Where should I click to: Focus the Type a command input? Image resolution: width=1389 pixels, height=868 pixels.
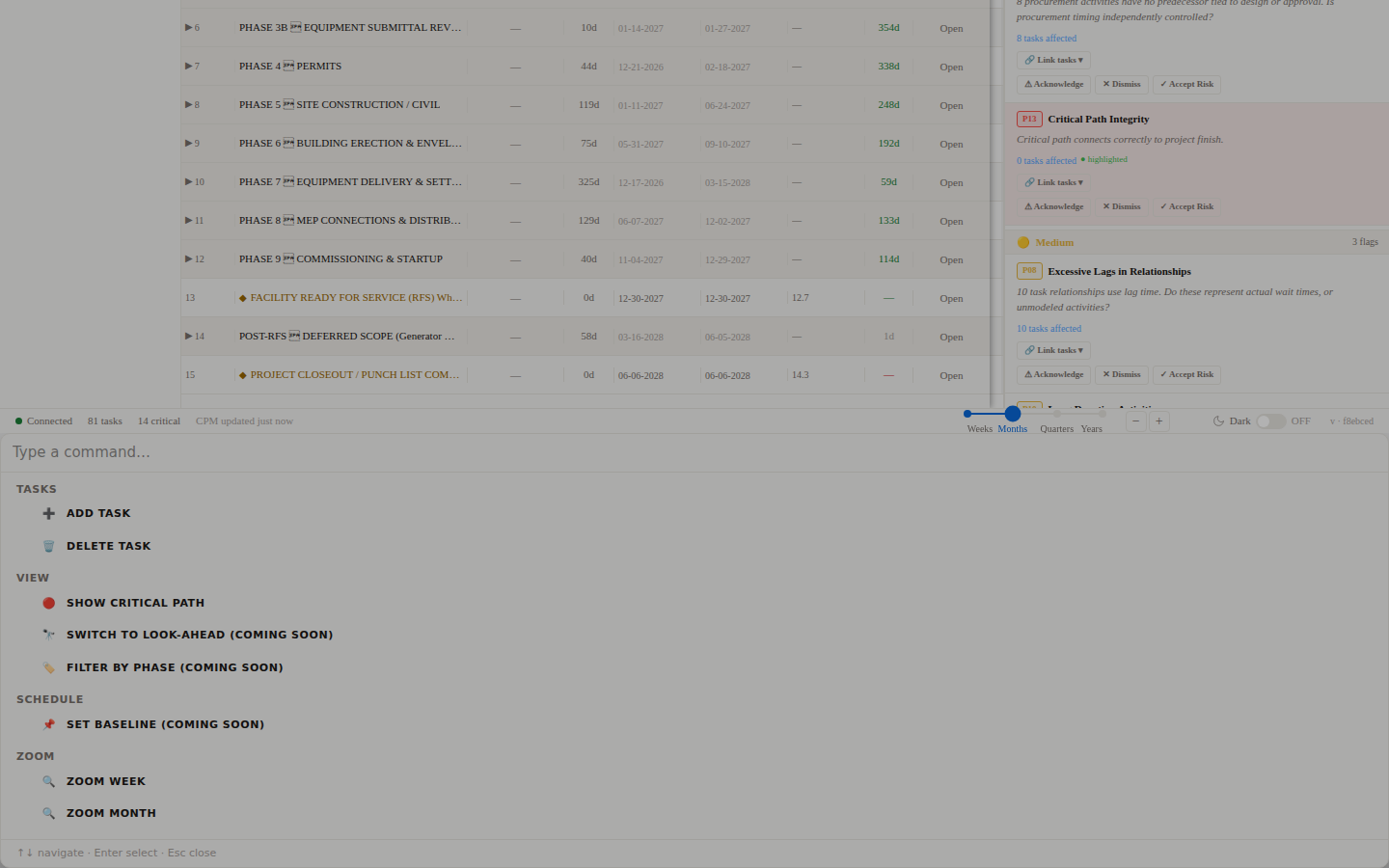click(x=694, y=452)
